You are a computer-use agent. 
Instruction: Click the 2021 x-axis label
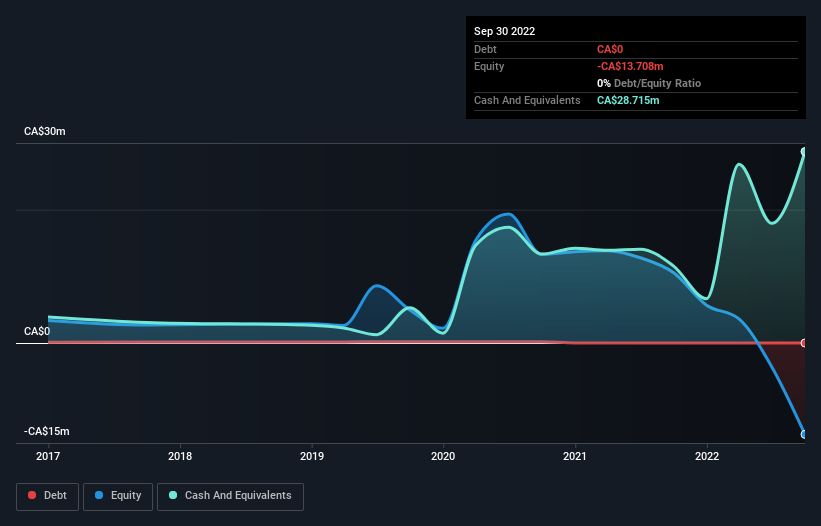click(x=575, y=456)
